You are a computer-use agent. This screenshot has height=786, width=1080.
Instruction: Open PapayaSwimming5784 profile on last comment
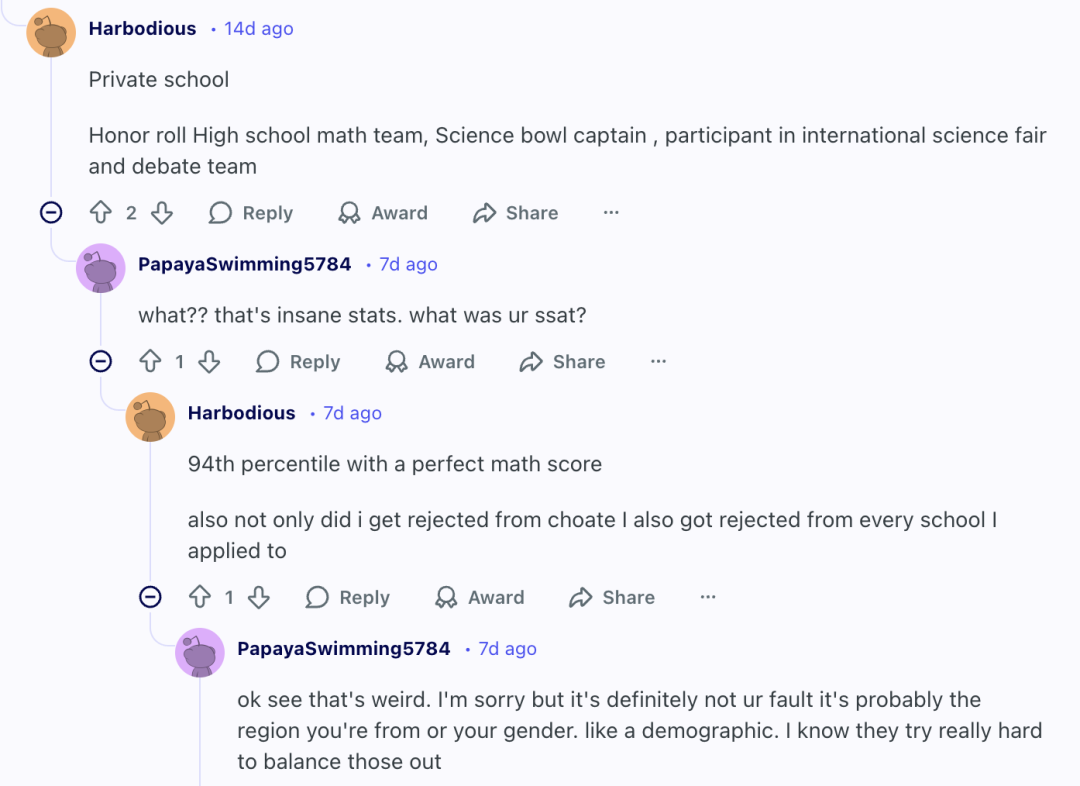pyautogui.click(x=343, y=649)
